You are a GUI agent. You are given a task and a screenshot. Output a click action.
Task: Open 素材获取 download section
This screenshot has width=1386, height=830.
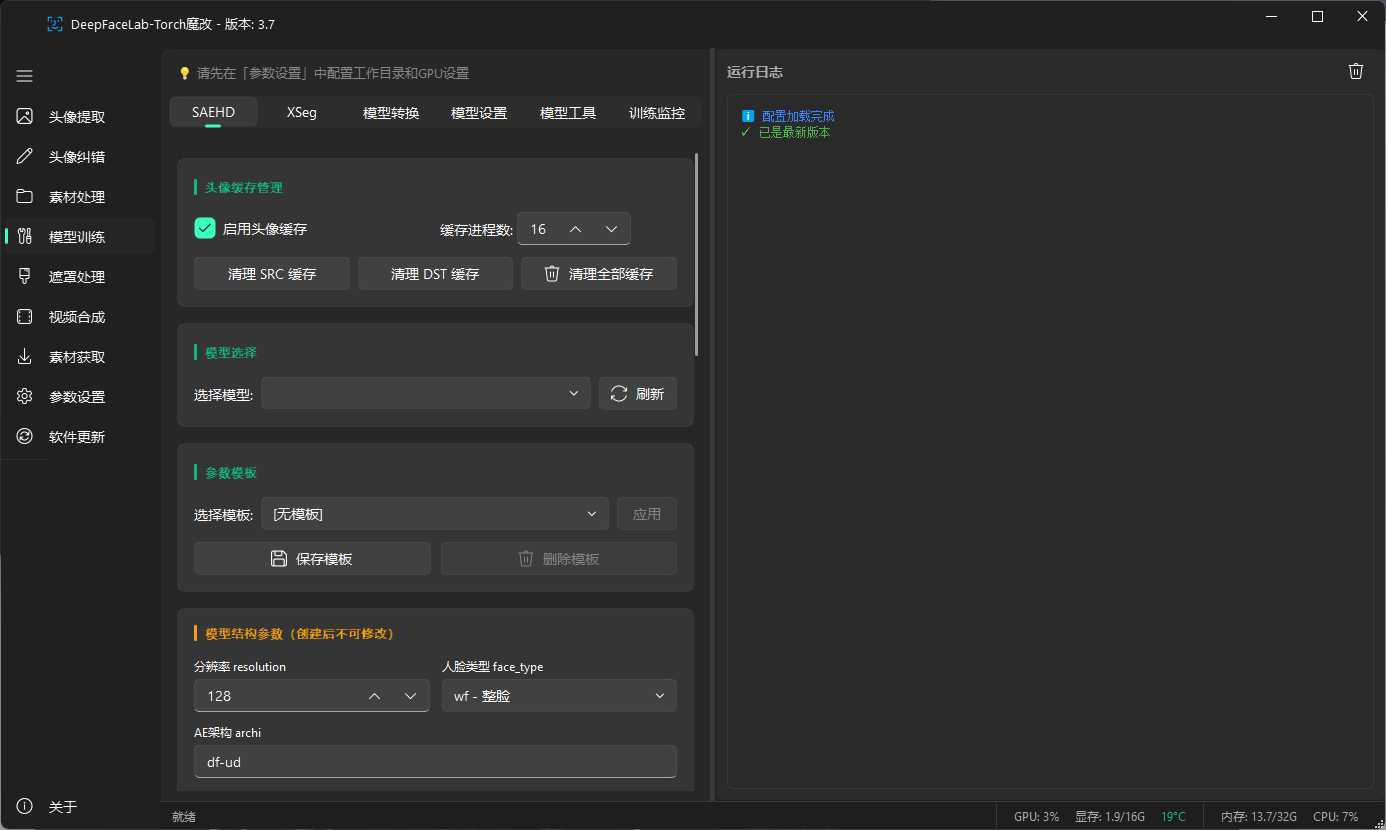click(x=78, y=357)
